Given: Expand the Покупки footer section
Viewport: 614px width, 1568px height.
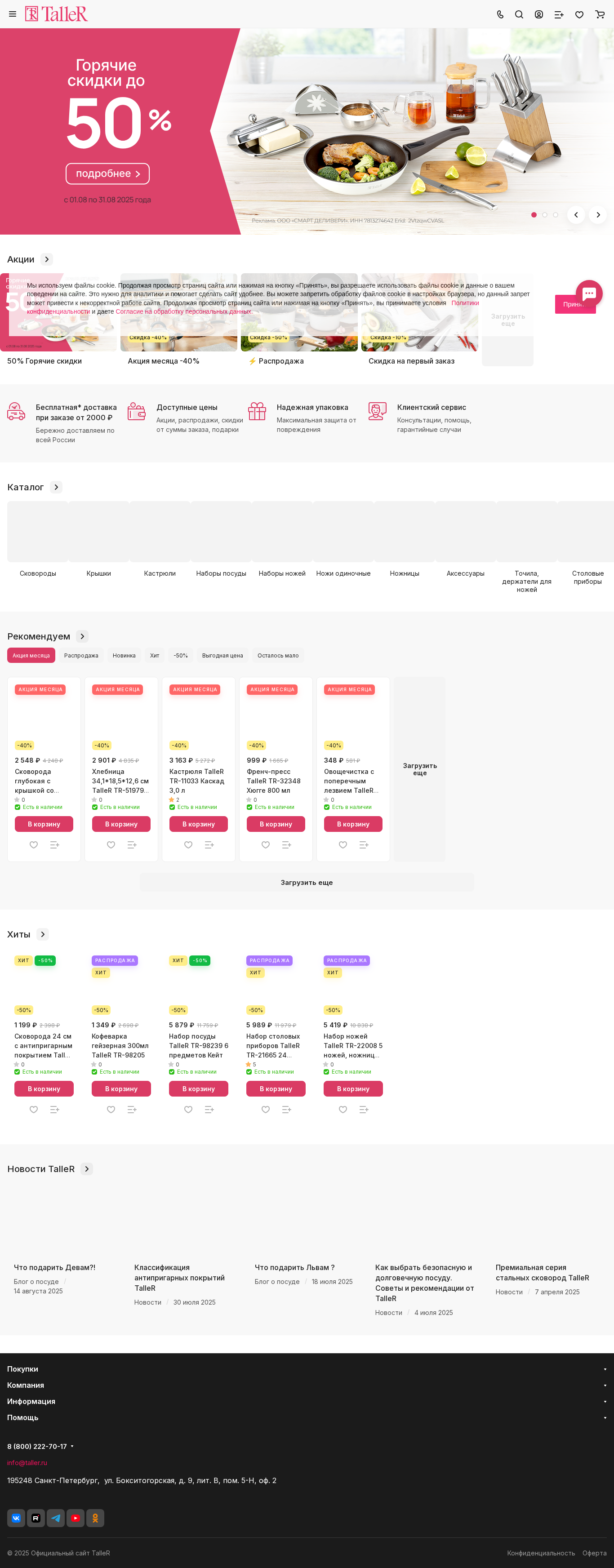Looking at the screenshot, I should [307, 1369].
